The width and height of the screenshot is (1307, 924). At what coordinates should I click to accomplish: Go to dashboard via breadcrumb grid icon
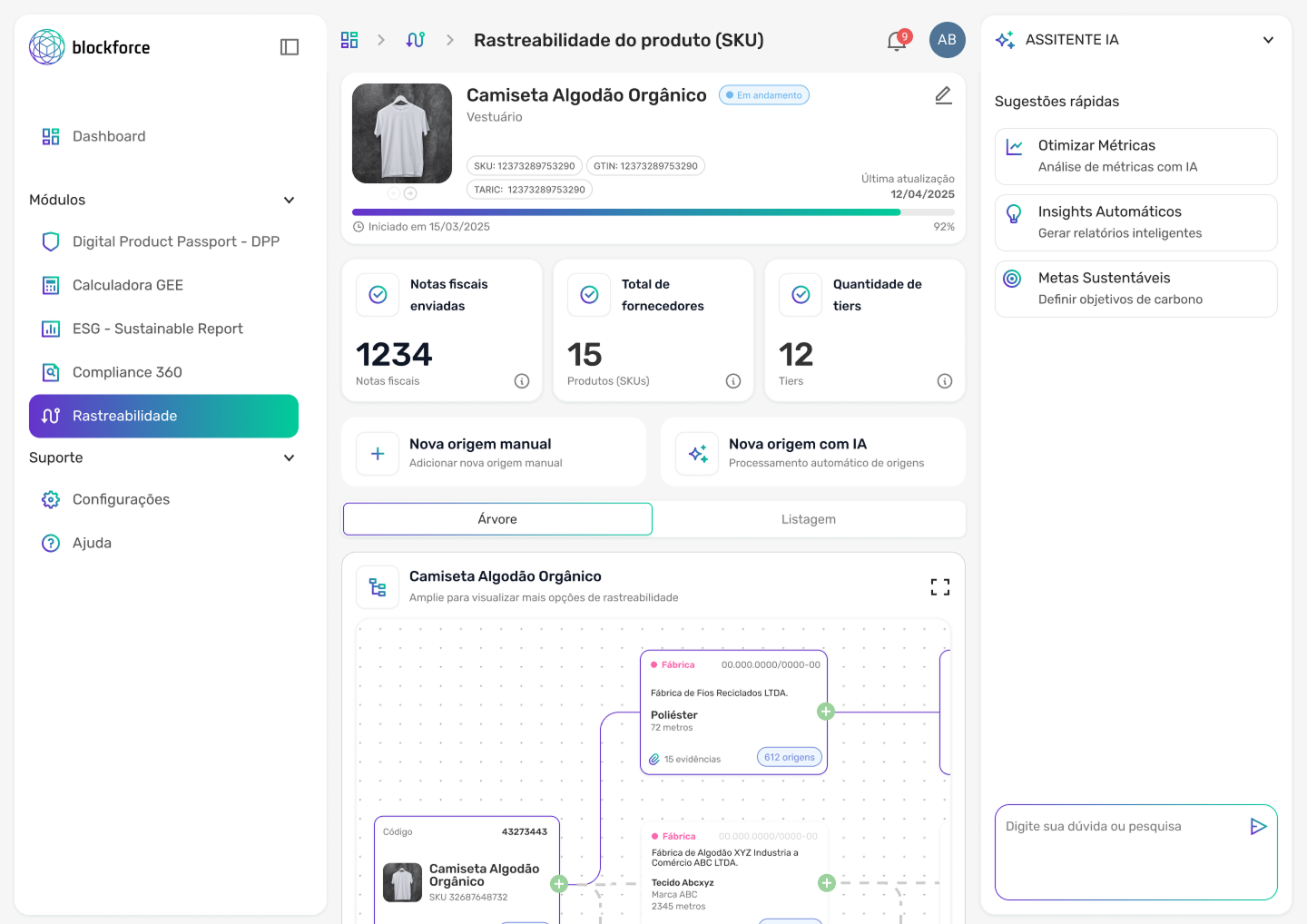349,40
